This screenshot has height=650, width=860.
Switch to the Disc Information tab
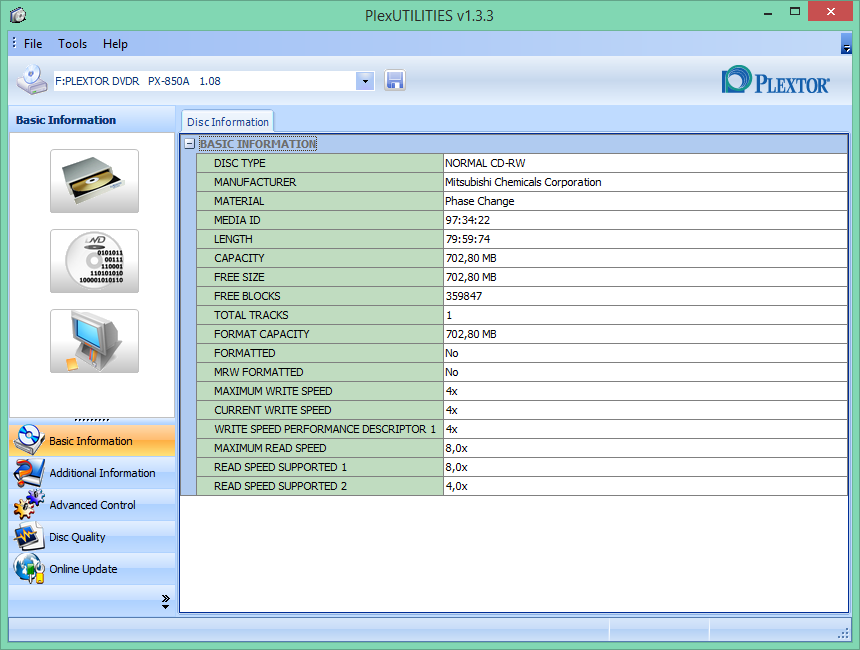tap(228, 122)
